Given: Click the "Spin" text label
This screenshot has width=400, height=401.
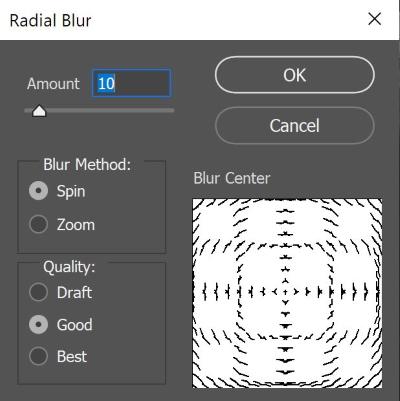Looking at the screenshot, I should coord(71,192).
